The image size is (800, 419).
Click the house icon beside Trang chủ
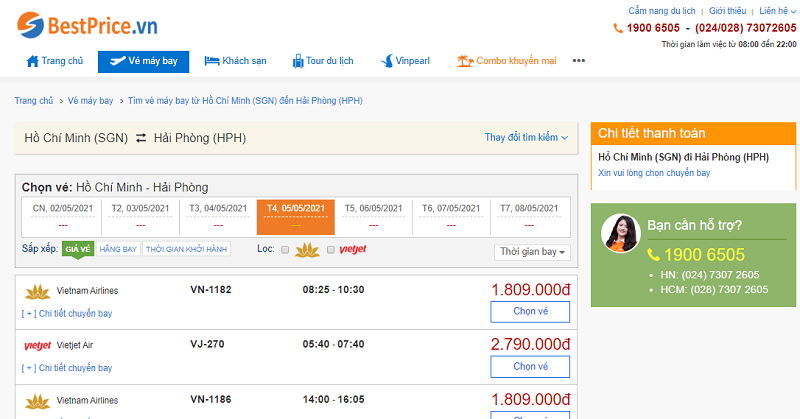(32, 61)
